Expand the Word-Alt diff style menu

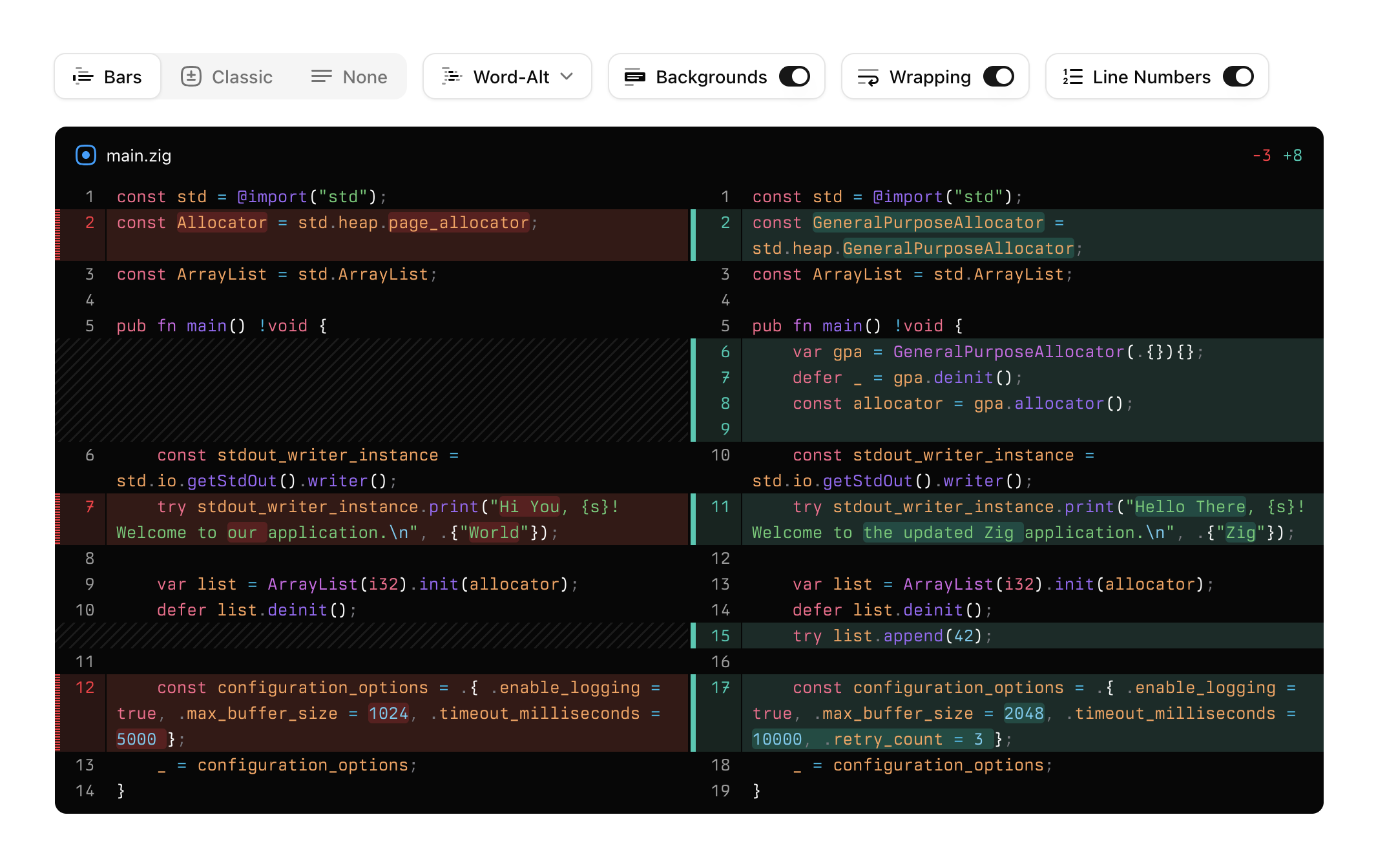[510, 77]
